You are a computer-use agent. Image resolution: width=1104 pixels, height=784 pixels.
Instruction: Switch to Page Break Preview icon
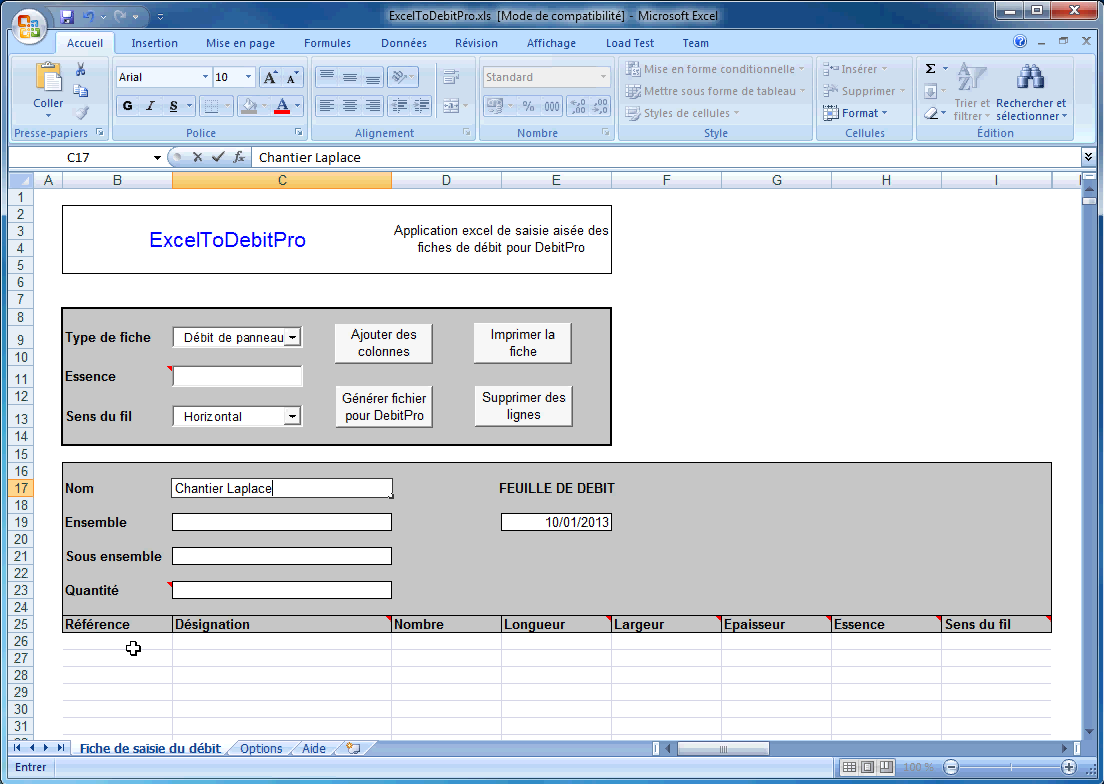(886, 767)
